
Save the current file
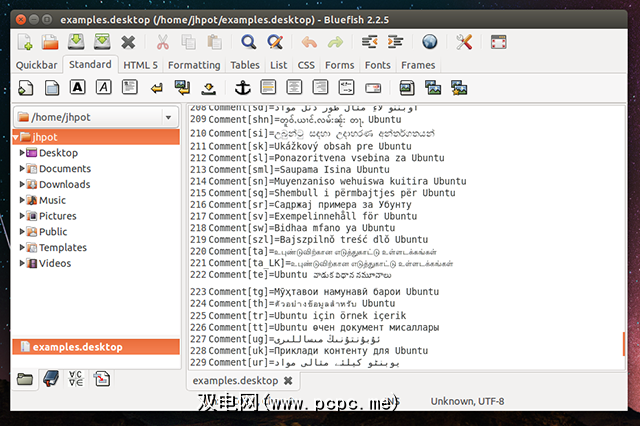[x=76, y=42]
